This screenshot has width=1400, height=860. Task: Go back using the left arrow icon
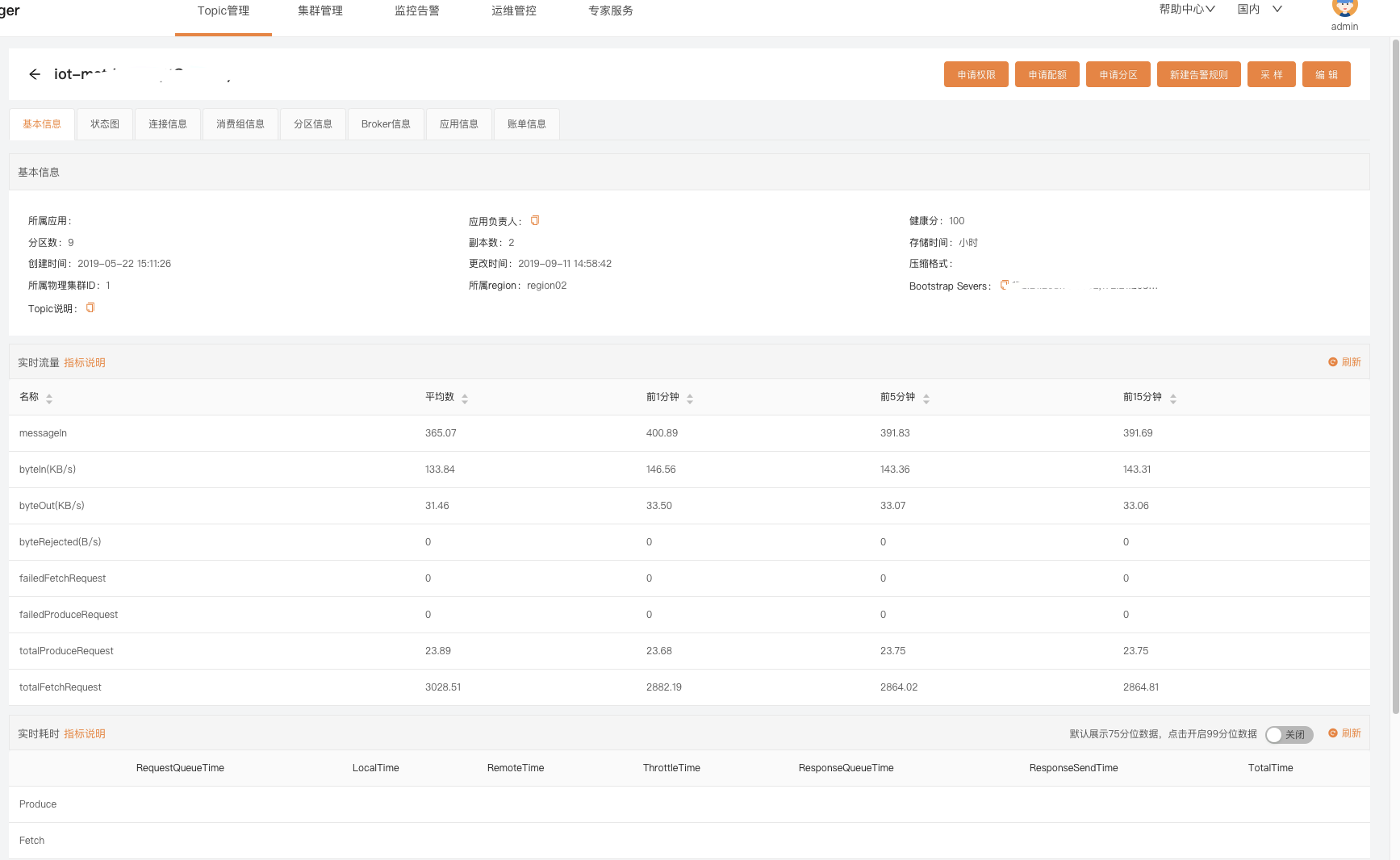click(x=35, y=74)
